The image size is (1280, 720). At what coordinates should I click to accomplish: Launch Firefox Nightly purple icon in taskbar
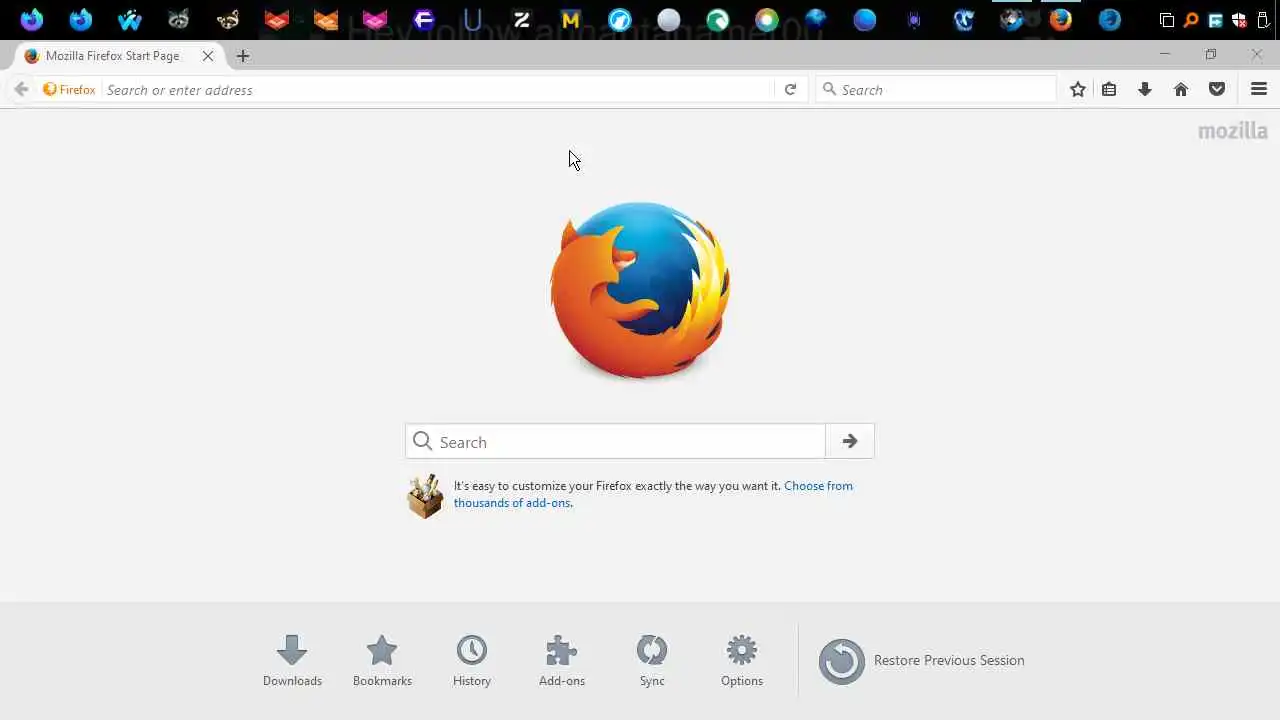(x=32, y=19)
